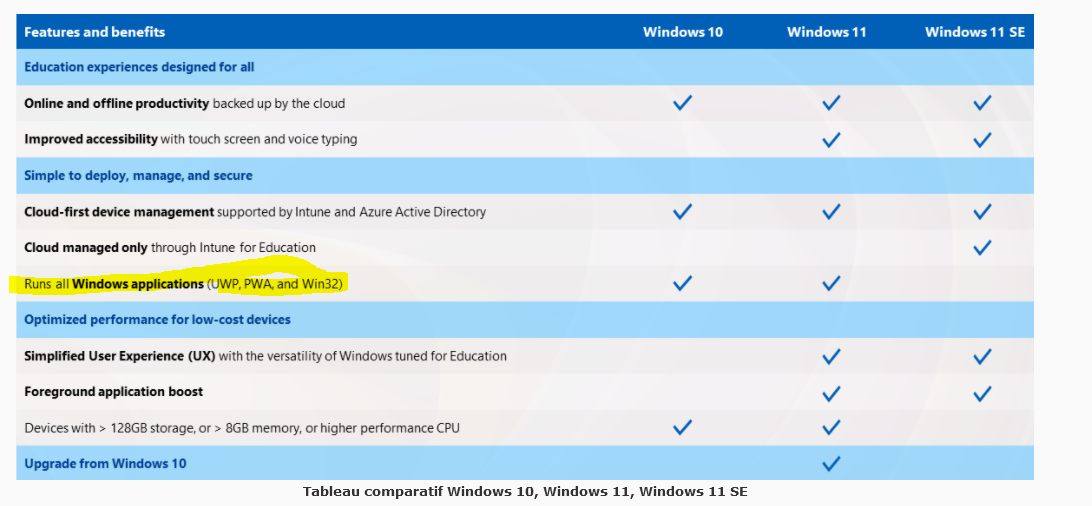The width and height of the screenshot is (1092, 506).
Task: Click the Runs all Windows applications row text
Action: 185,284
